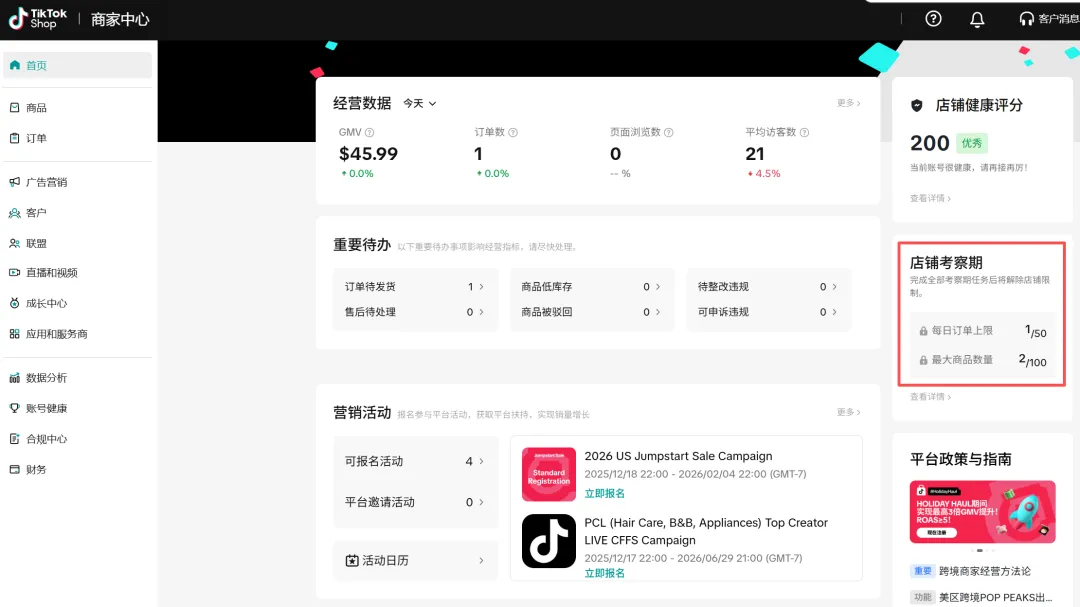Expand 更多 in the 营销活动 panel
The width and height of the screenshot is (1080, 607).
click(848, 412)
